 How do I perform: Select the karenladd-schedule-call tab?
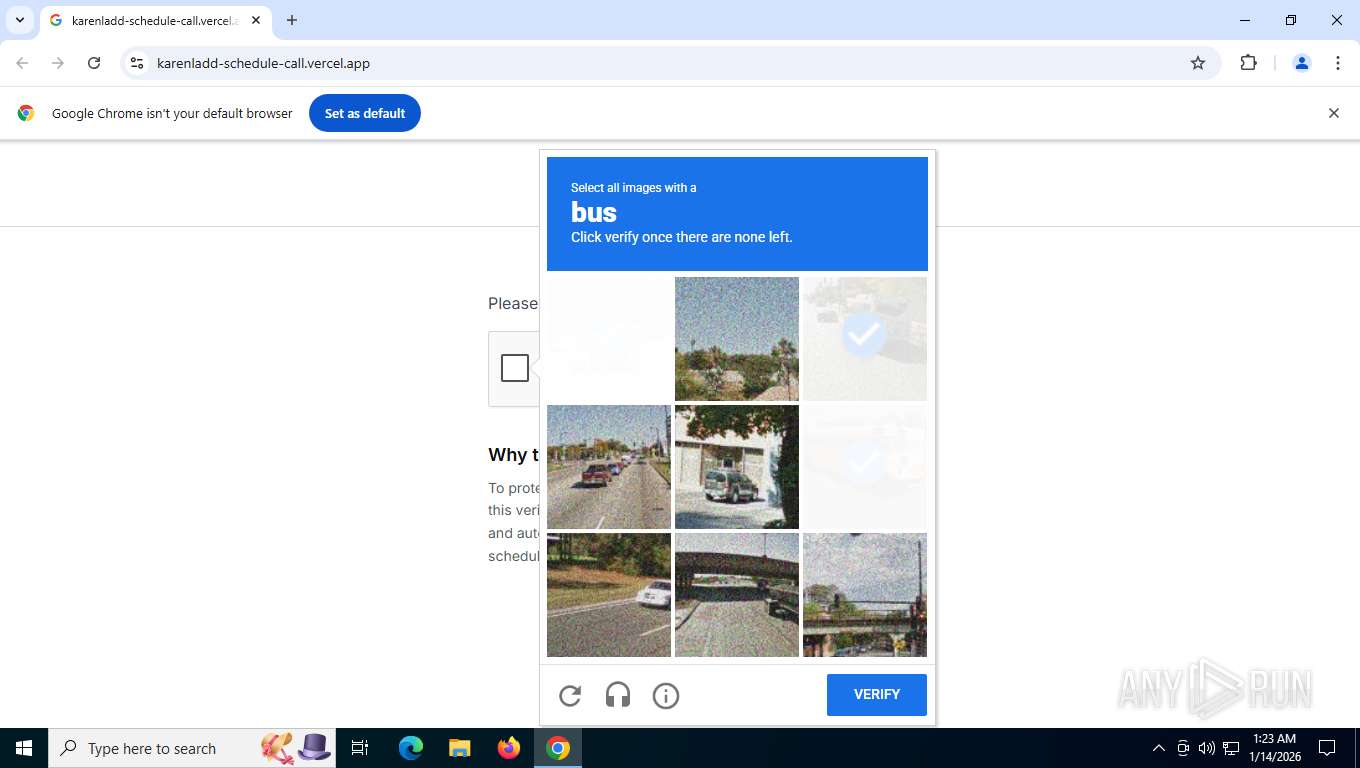coord(155,20)
